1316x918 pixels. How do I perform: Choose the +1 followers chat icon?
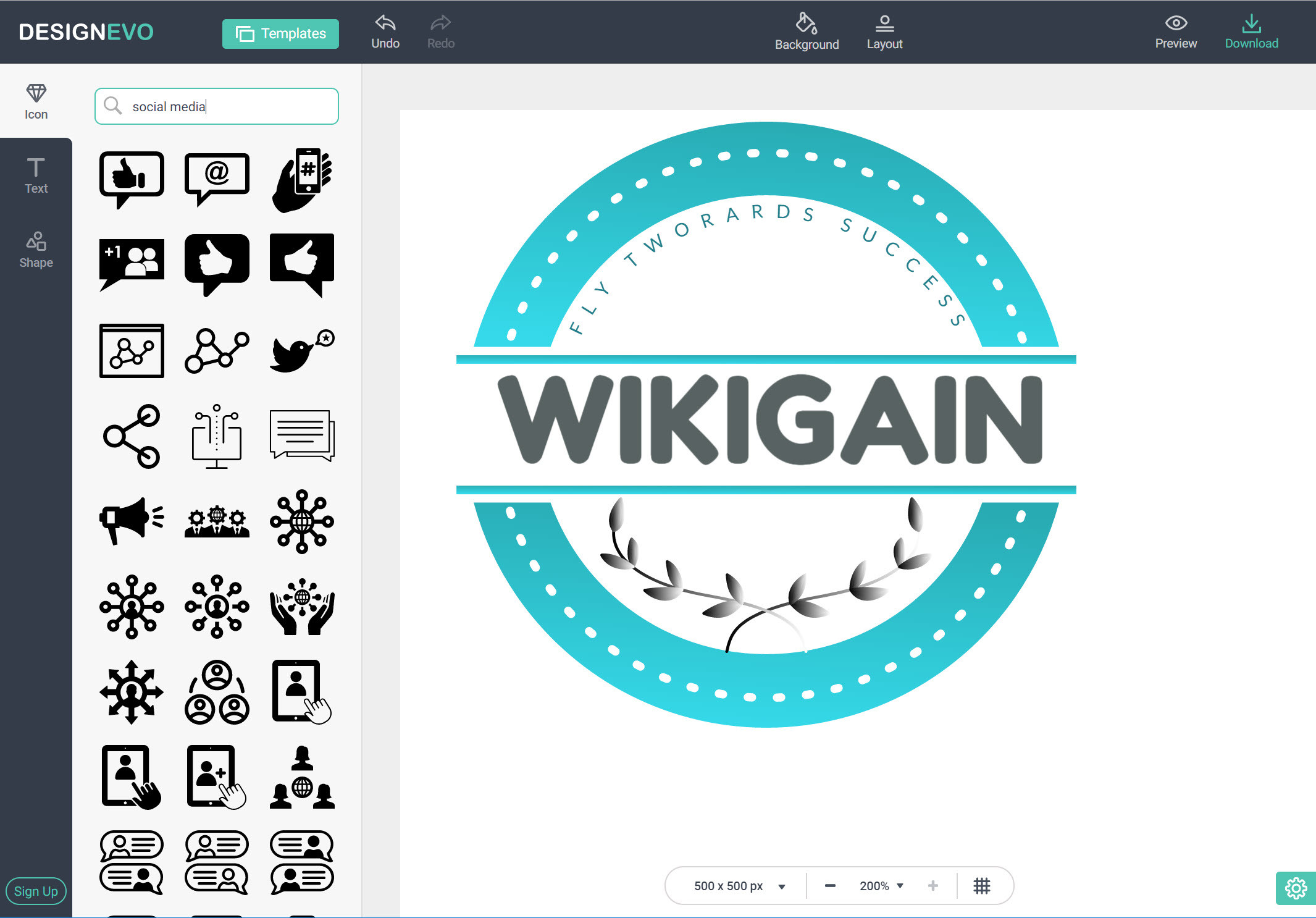click(x=132, y=264)
